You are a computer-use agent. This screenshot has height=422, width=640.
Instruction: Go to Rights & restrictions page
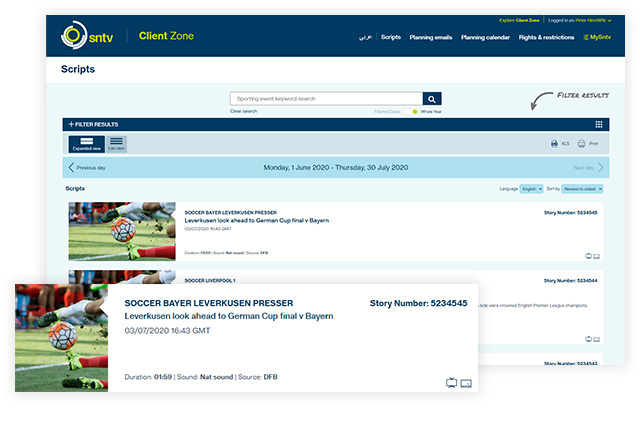point(545,37)
